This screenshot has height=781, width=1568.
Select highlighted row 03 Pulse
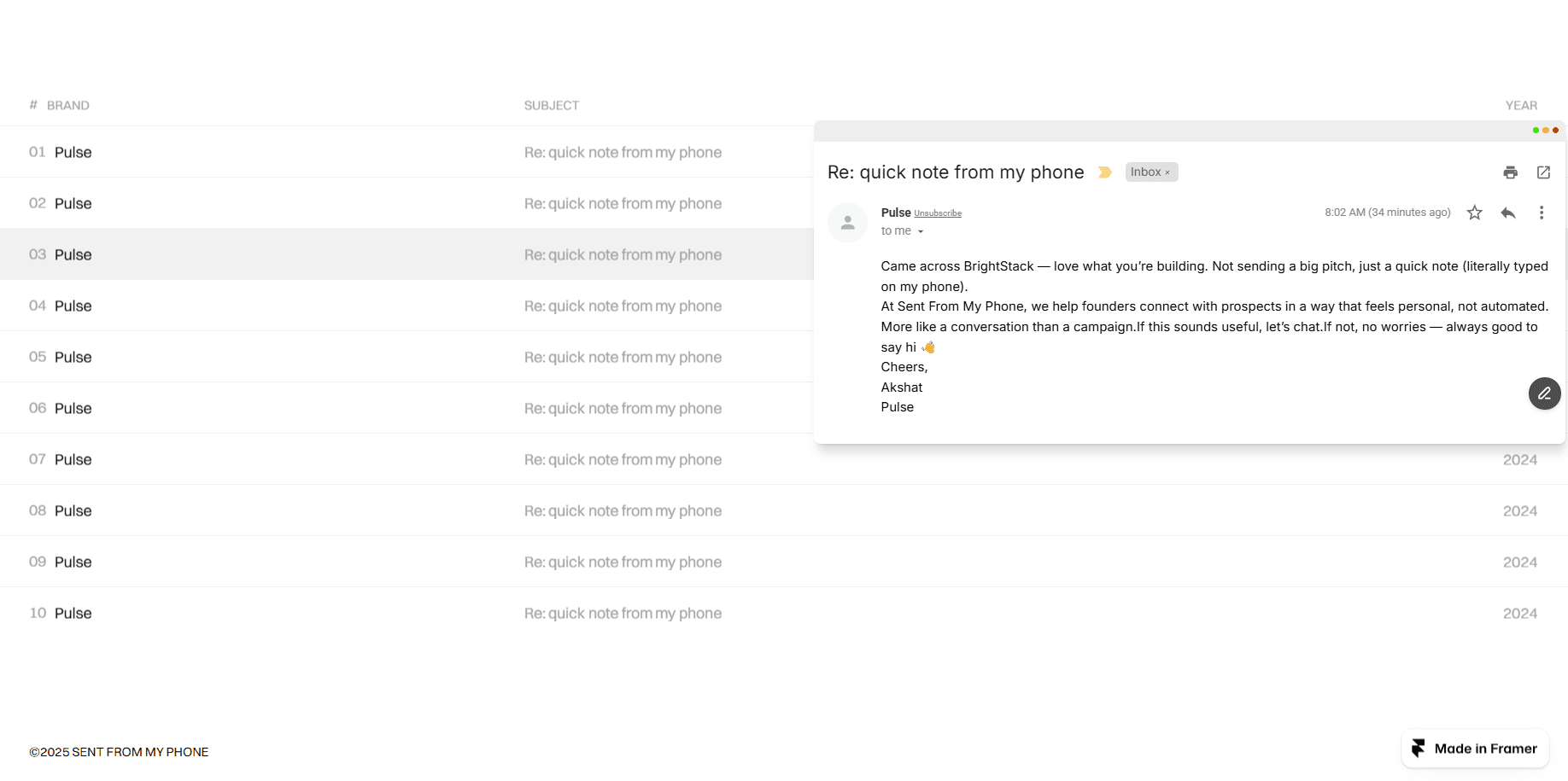407,254
